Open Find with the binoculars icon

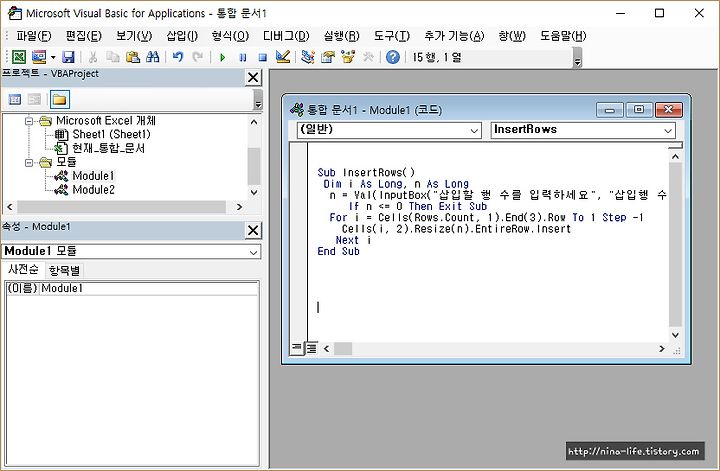coord(152,57)
